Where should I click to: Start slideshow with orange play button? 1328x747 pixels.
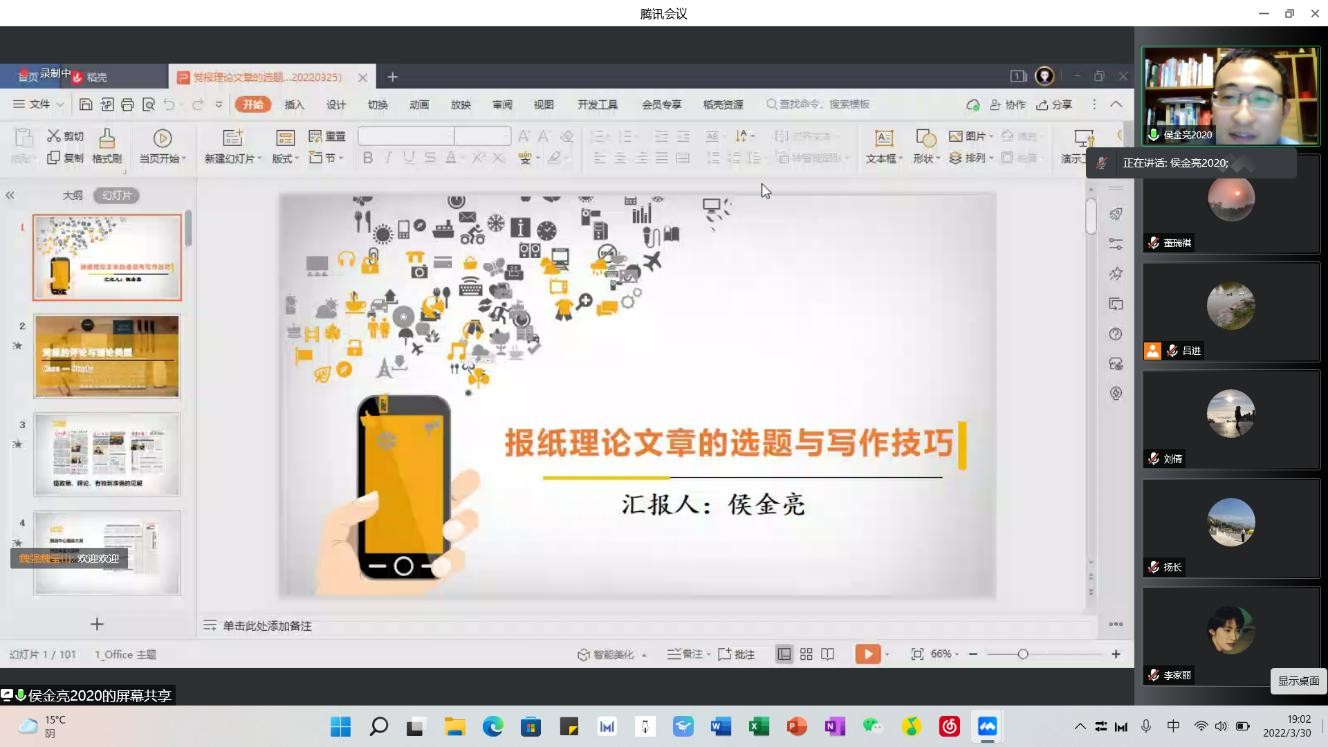(867, 654)
